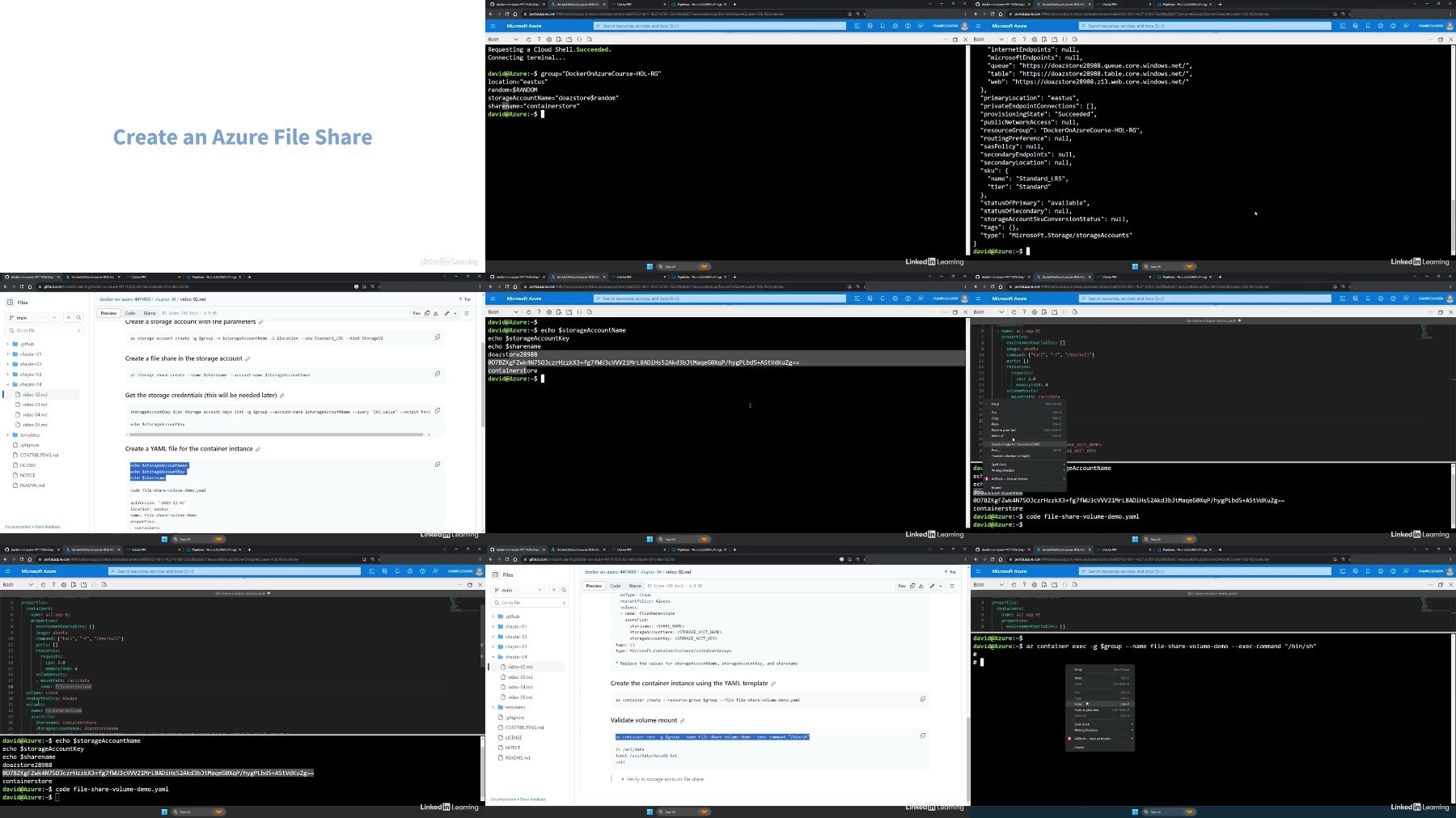The width and height of the screenshot is (1456, 818).
Task: Choose 'Paste as plain text' in the 'az container exec' terminal frame menu
Action: pyautogui.click(x=1100, y=710)
